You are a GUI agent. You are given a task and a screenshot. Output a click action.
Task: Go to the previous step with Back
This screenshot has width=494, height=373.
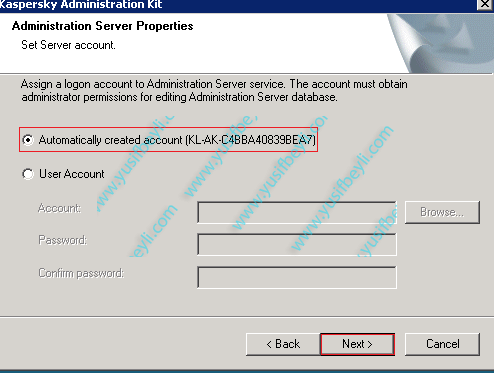pos(283,344)
